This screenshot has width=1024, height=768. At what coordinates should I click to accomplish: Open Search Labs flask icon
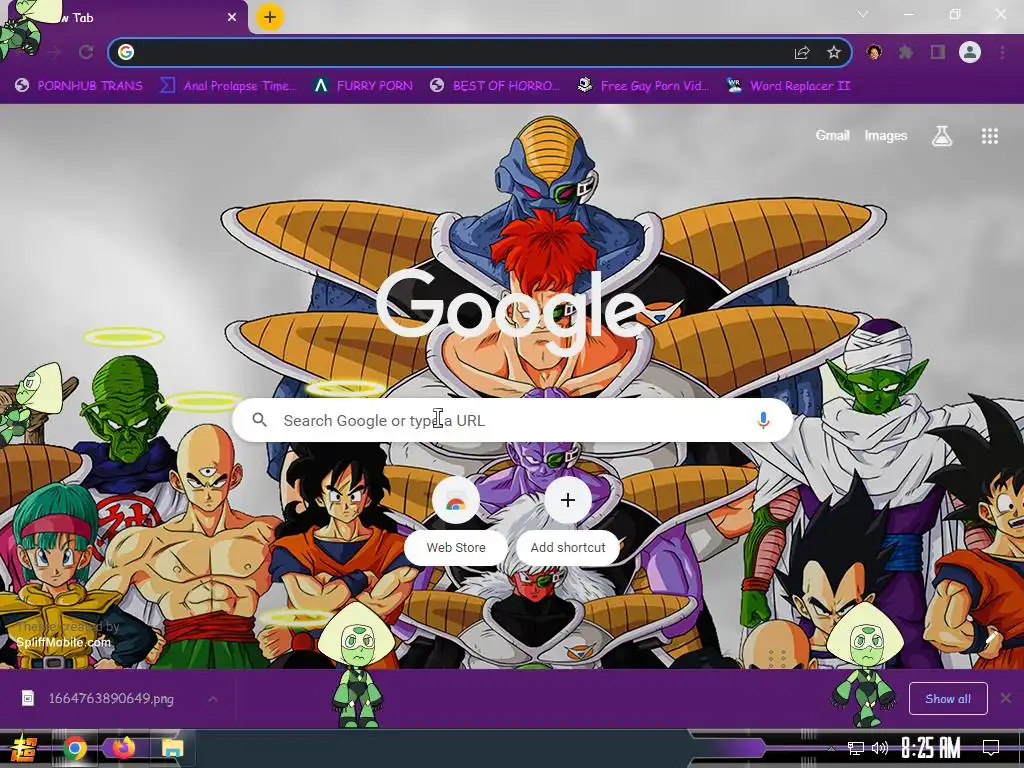click(942, 136)
